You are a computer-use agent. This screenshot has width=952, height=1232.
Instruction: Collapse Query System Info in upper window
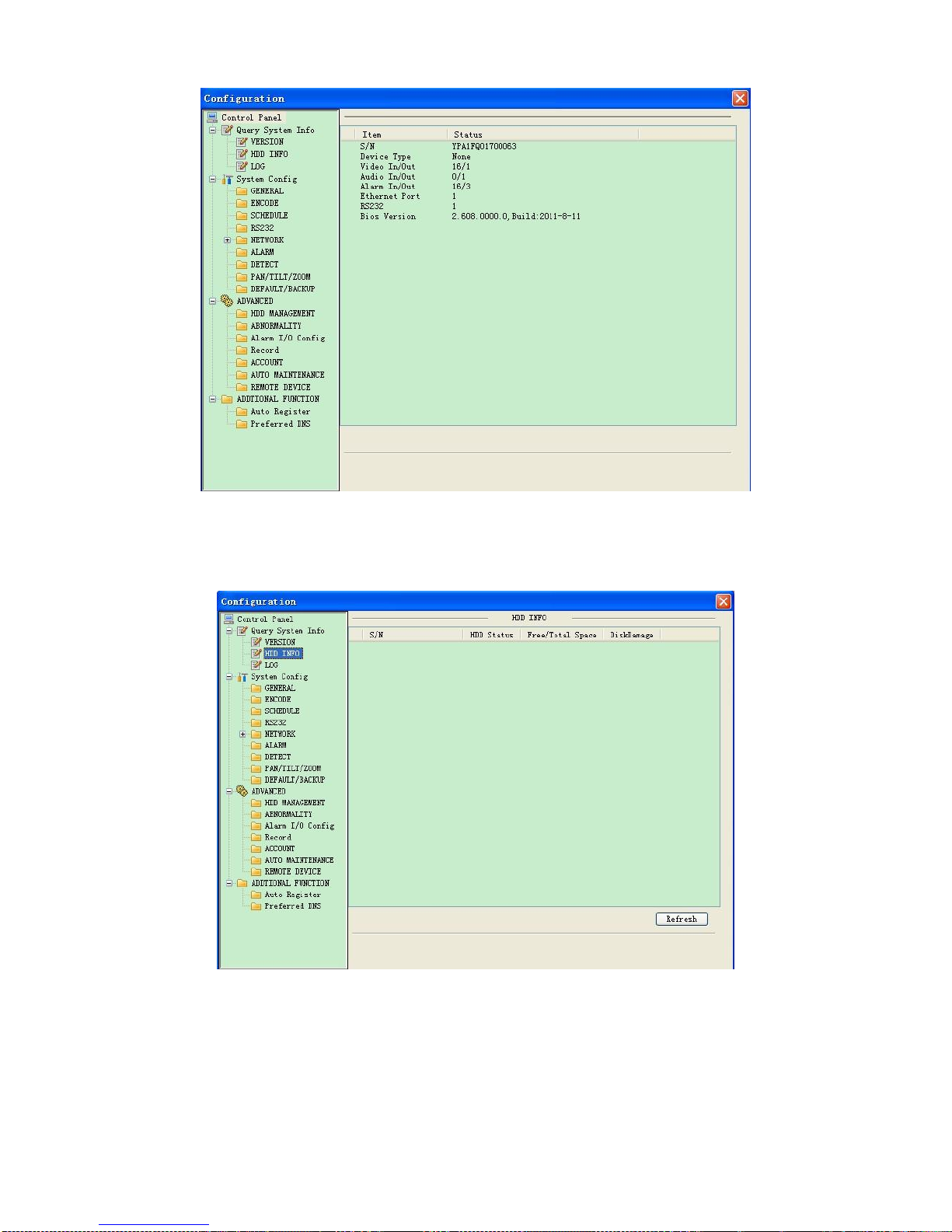click(x=212, y=130)
